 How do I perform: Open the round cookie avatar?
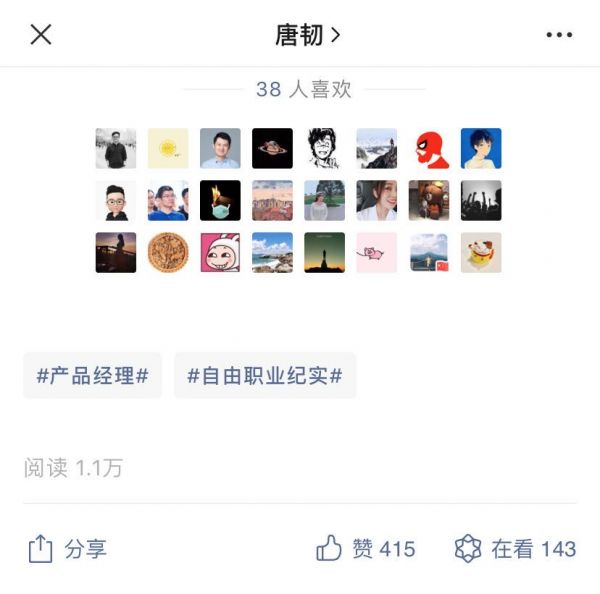click(168, 253)
